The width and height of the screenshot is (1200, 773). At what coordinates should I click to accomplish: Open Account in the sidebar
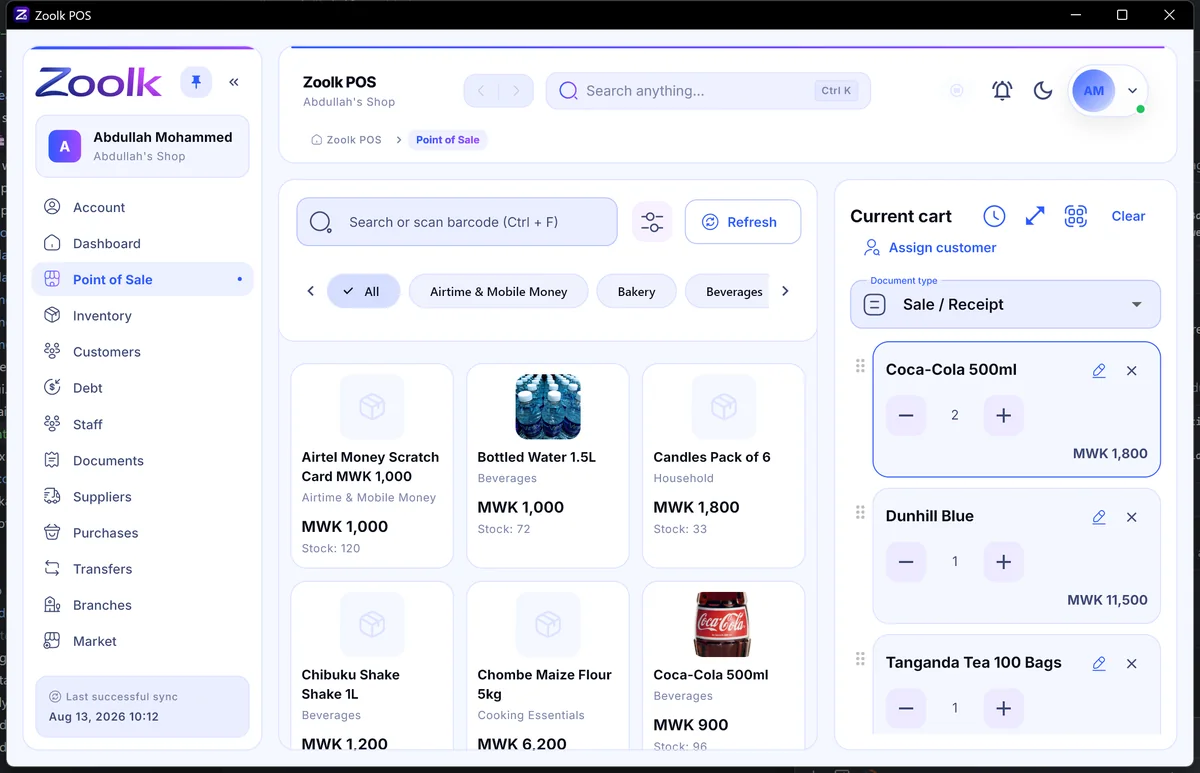click(142, 207)
